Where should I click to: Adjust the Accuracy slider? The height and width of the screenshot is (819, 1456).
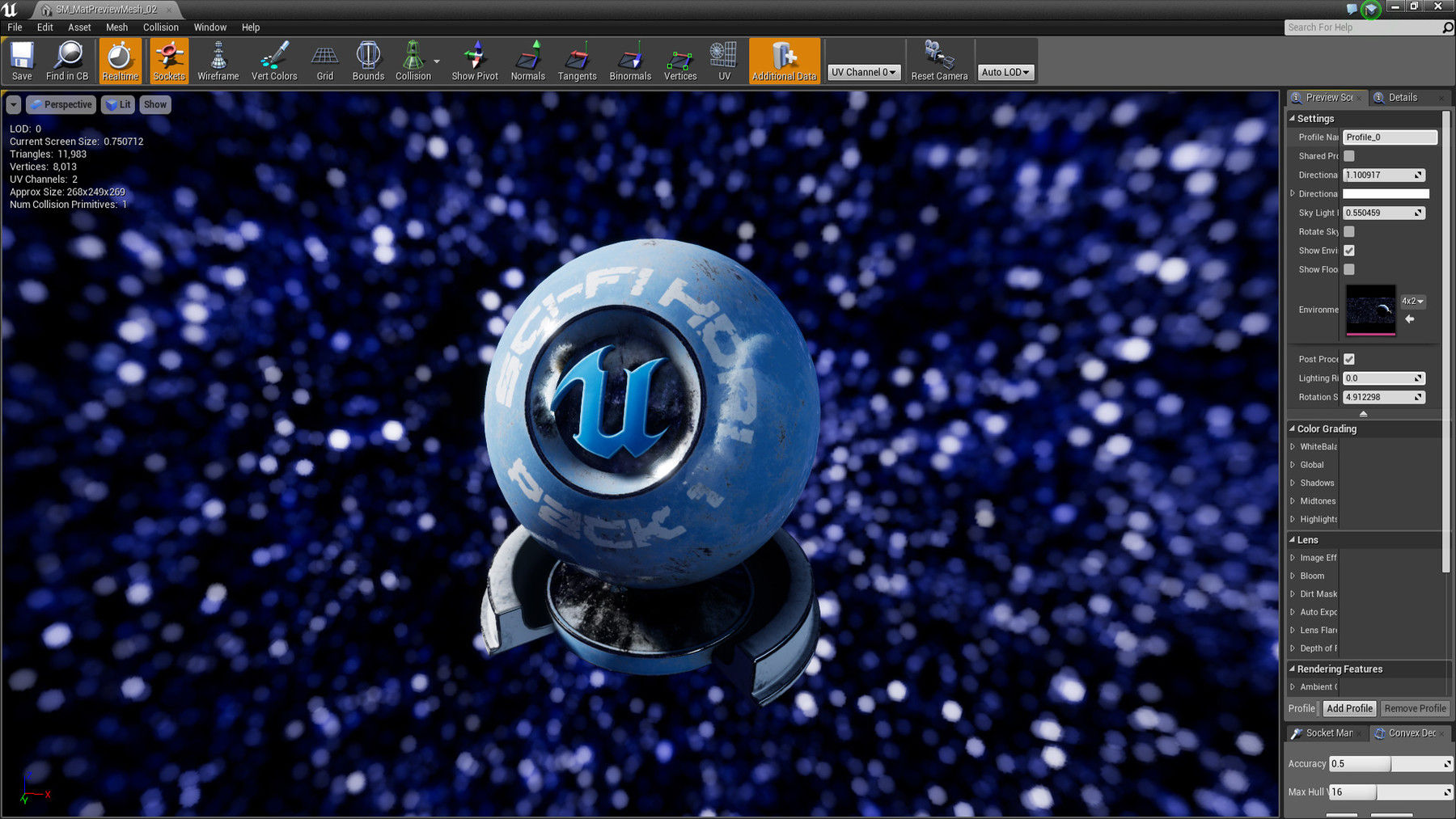click(x=1390, y=764)
